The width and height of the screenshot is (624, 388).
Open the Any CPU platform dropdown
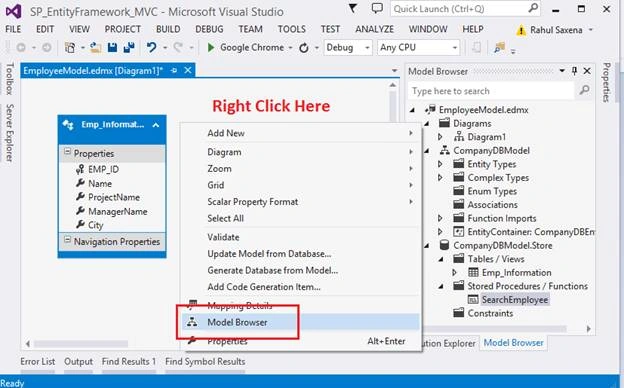tap(454, 48)
